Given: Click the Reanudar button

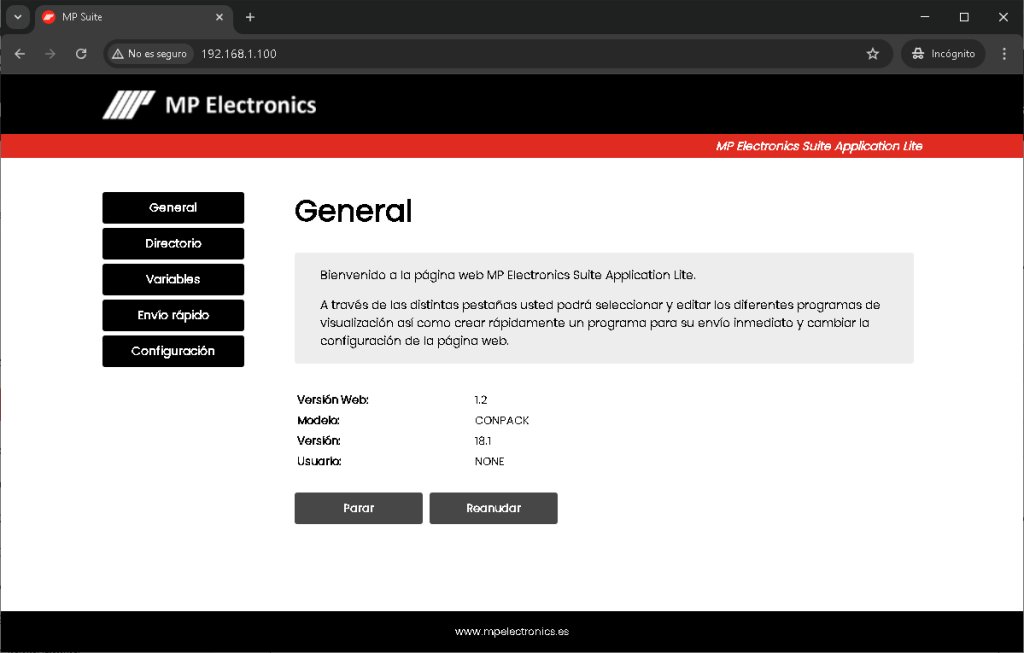Looking at the screenshot, I should [494, 508].
